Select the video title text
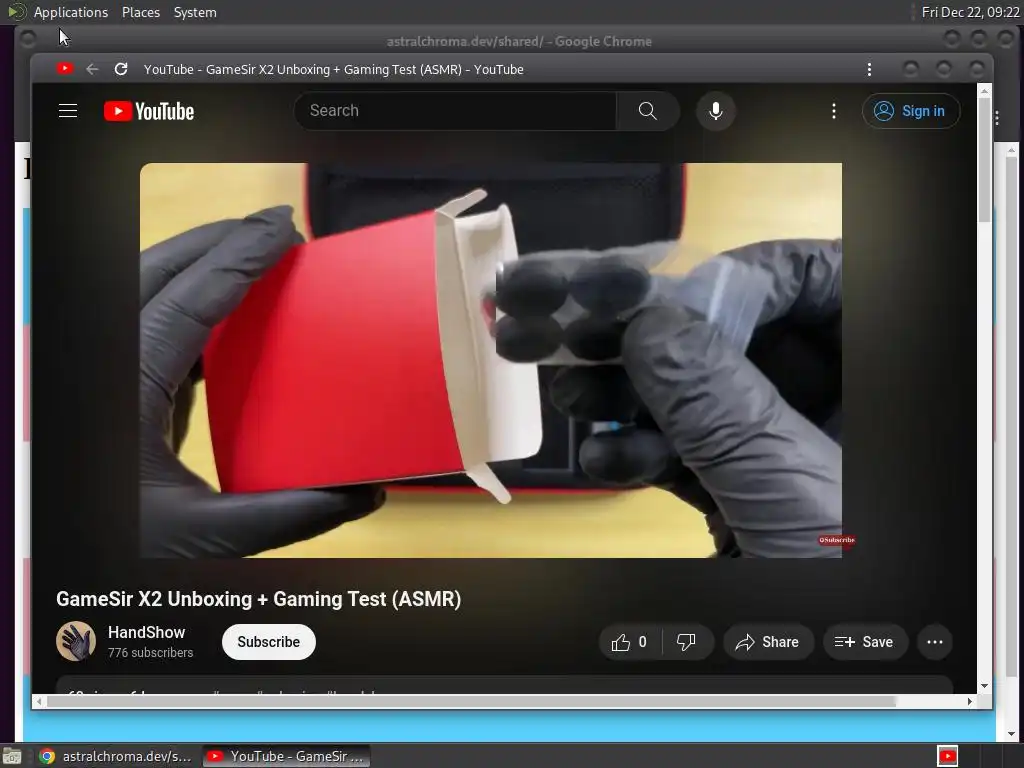 (x=259, y=599)
